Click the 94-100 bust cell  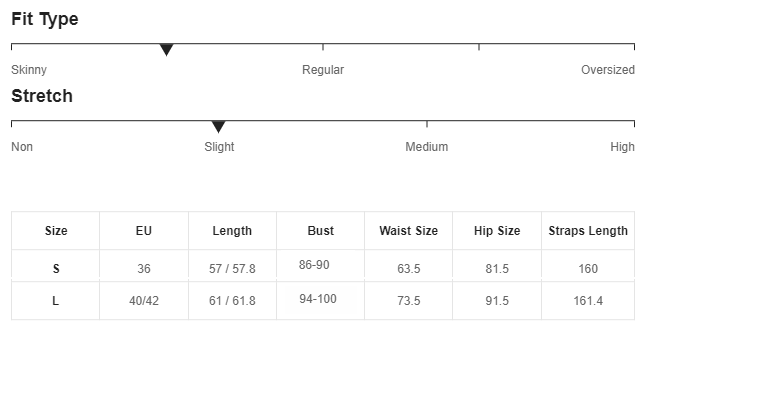coord(318,299)
